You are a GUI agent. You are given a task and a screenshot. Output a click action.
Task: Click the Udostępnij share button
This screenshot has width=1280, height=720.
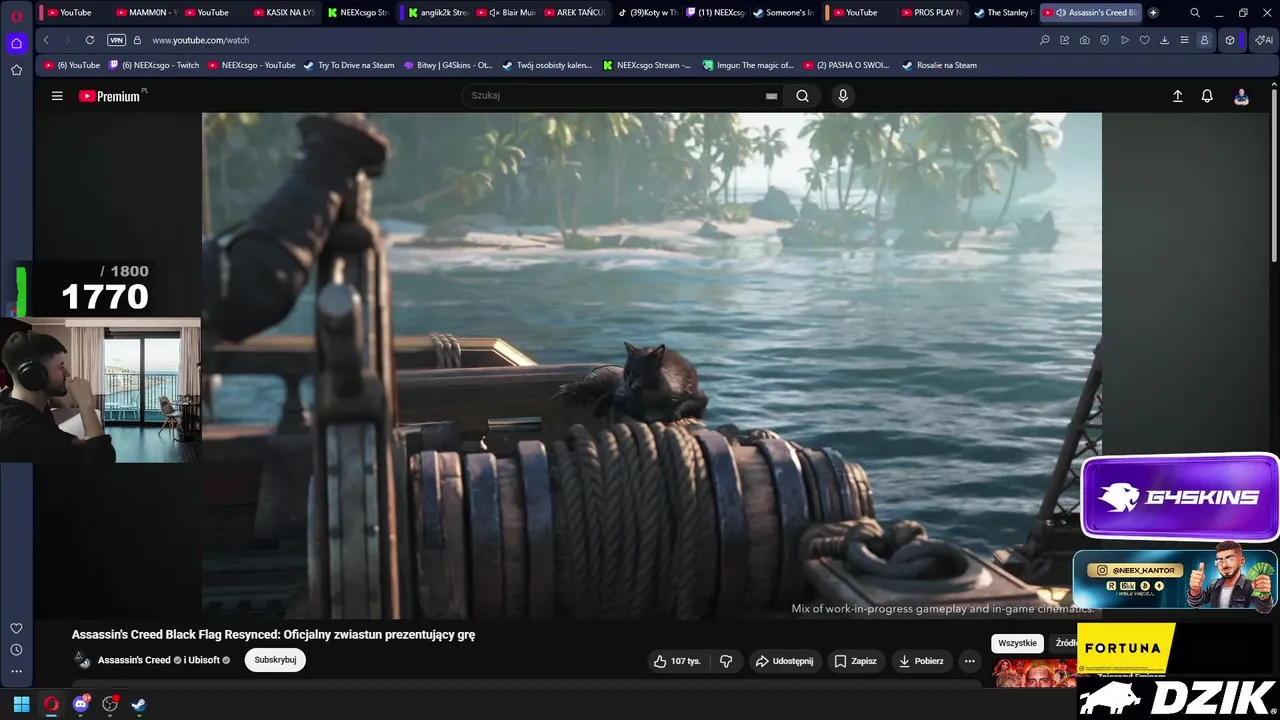(x=784, y=661)
